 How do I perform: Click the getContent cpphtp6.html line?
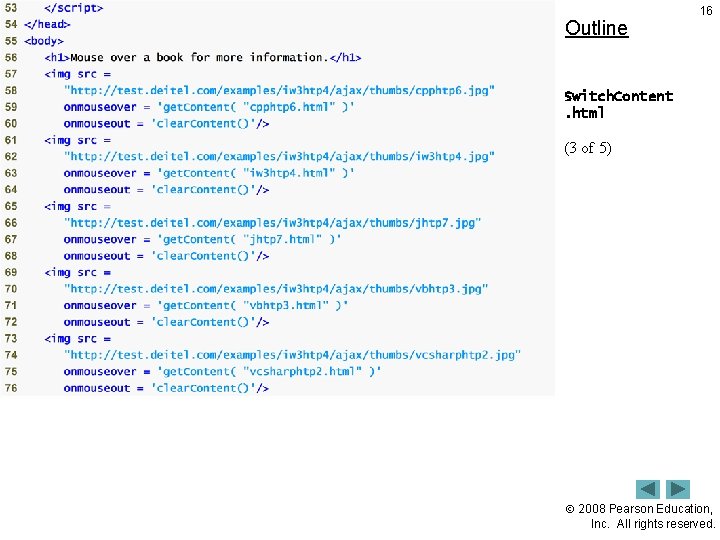pyautogui.click(x=209, y=107)
